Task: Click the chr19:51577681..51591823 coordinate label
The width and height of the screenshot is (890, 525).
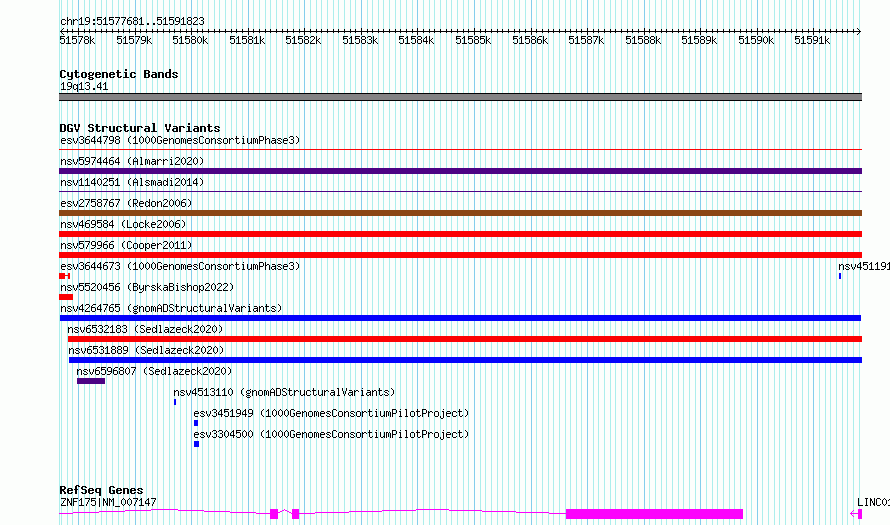Action: (132, 21)
